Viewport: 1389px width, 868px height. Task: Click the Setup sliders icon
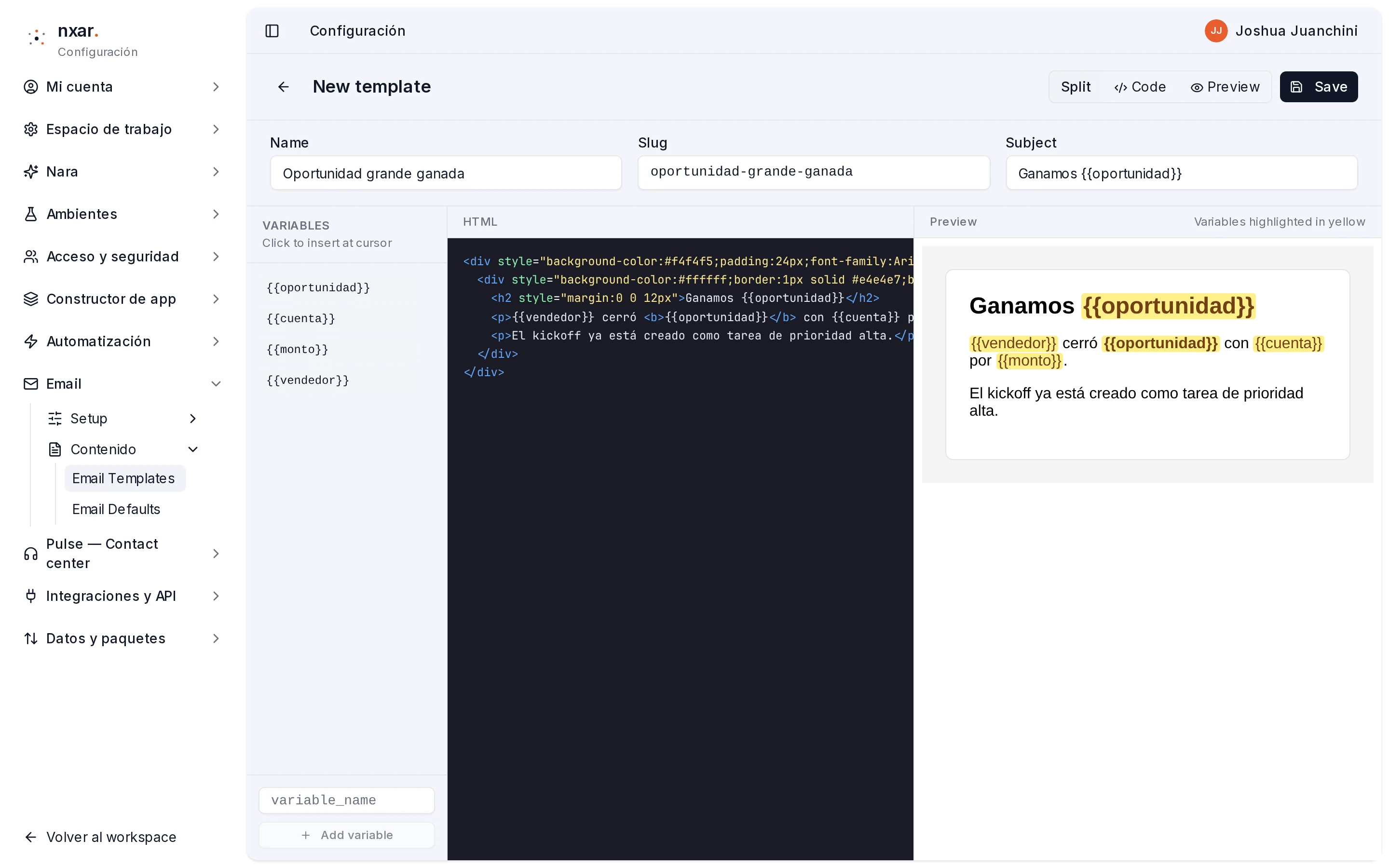(55, 419)
